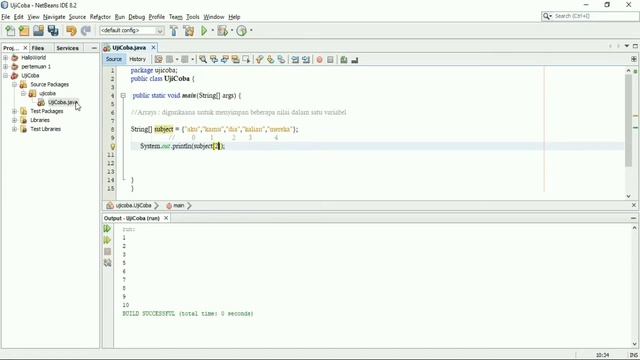Expand the HalloWorld project node
The height and width of the screenshot is (360, 640).
tap(6, 58)
